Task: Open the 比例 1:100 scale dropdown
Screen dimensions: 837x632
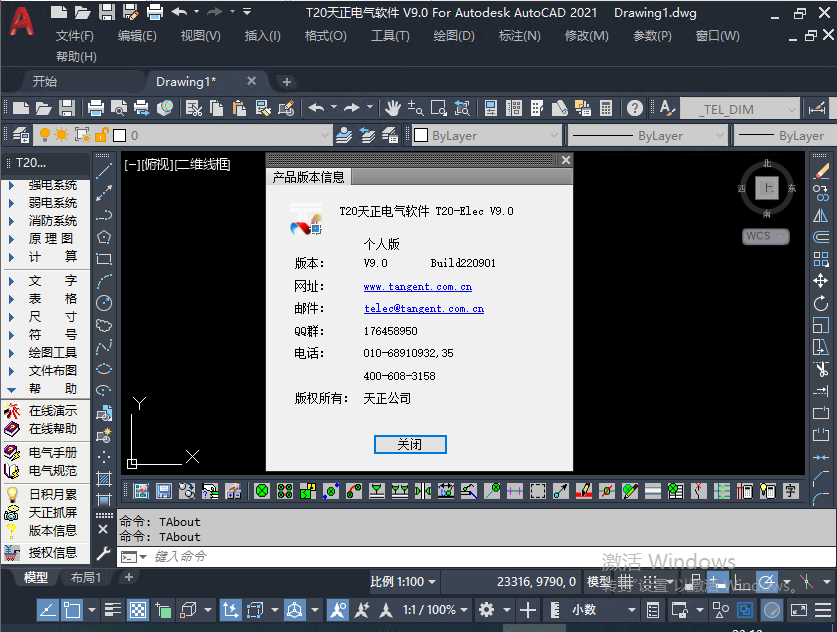Action: pyautogui.click(x=403, y=581)
